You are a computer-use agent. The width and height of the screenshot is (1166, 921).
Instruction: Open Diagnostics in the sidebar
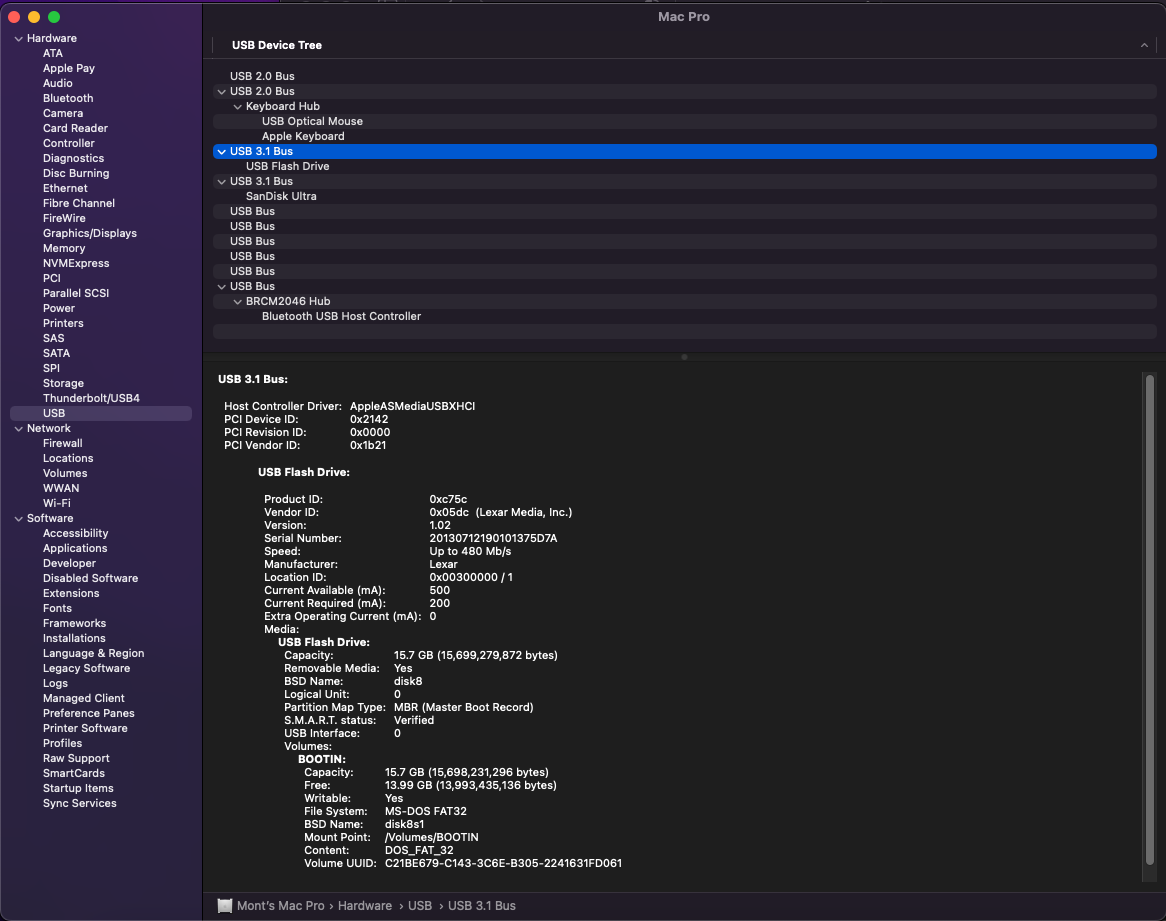73,158
